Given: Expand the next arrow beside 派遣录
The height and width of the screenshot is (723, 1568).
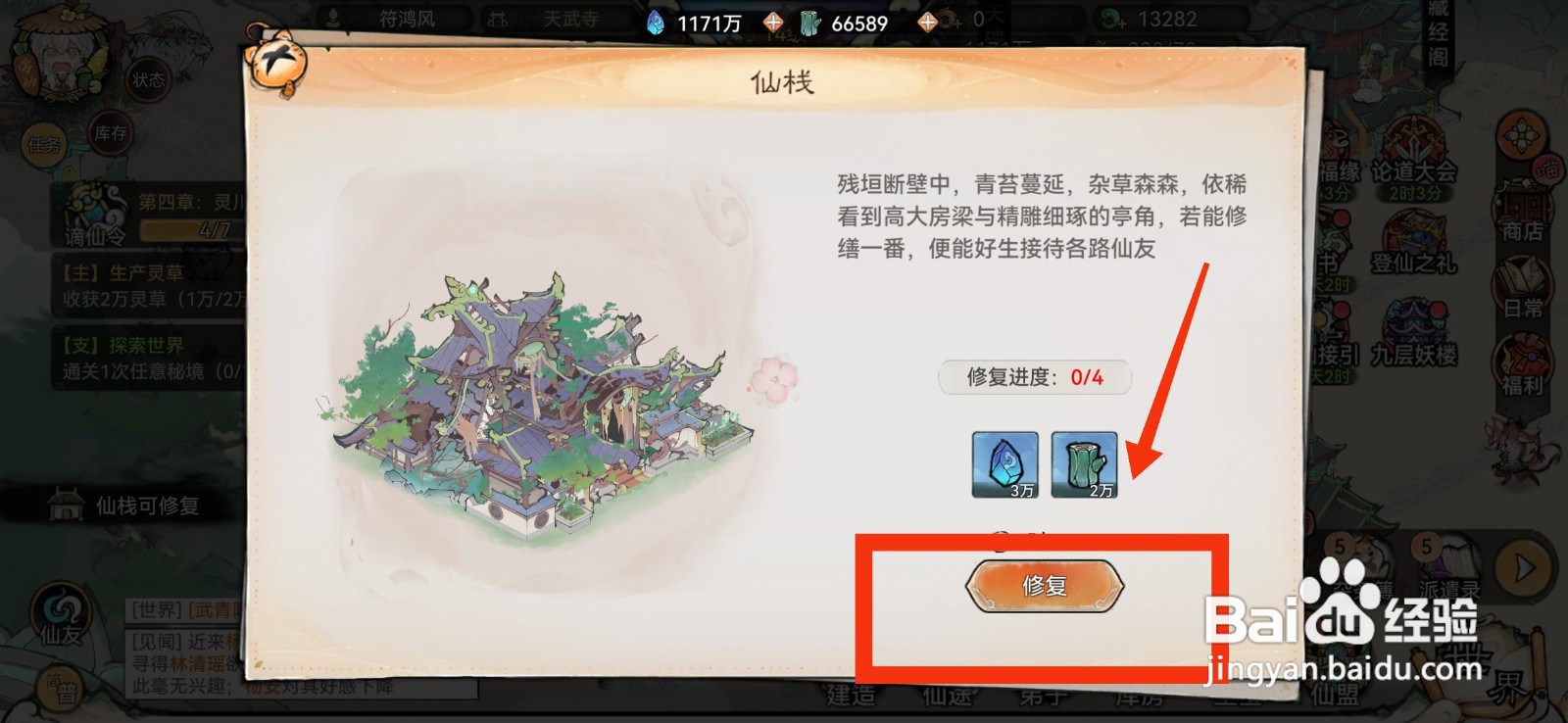Looking at the screenshot, I should 1526,568.
